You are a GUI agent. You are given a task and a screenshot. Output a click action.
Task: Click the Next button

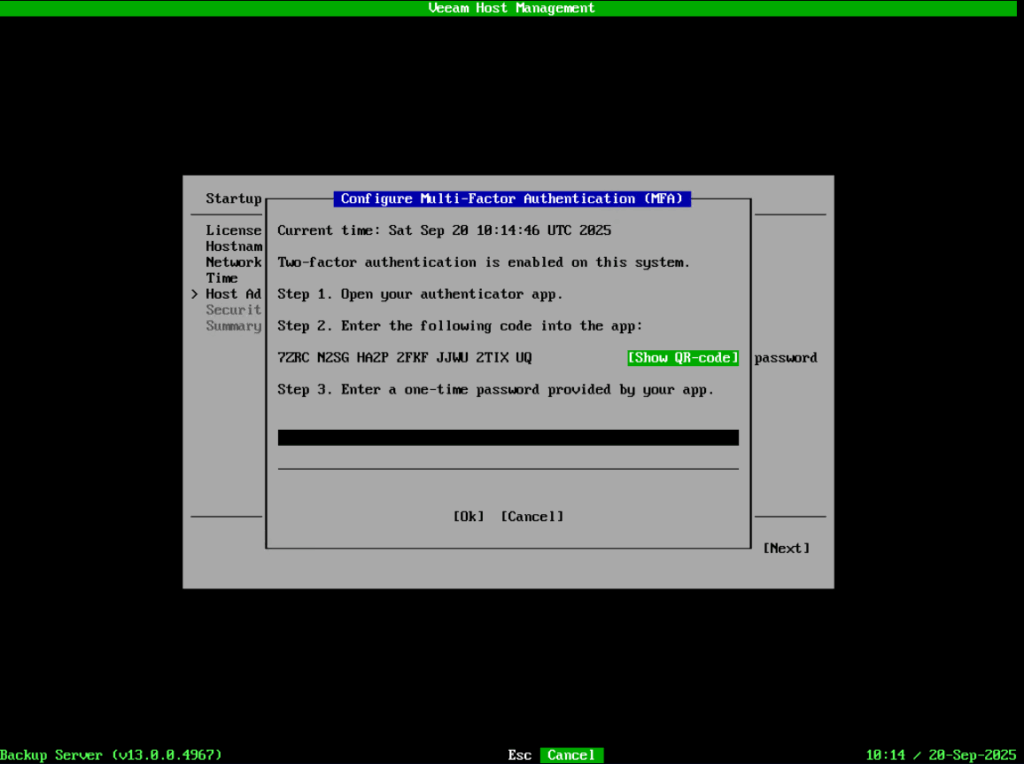click(786, 548)
